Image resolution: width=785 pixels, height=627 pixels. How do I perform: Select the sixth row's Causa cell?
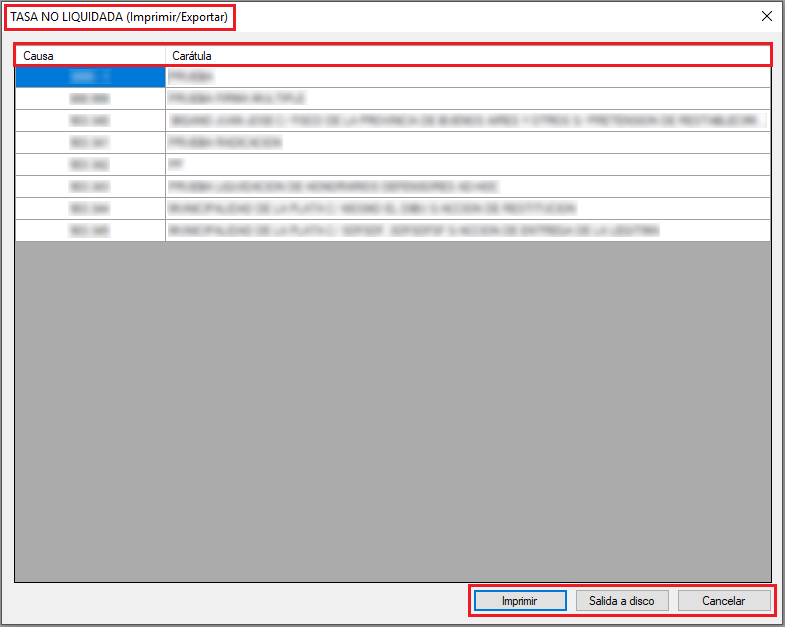click(89, 186)
